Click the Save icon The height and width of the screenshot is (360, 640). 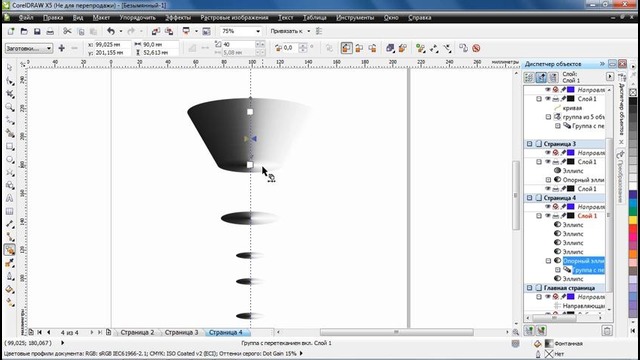(x=37, y=31)
